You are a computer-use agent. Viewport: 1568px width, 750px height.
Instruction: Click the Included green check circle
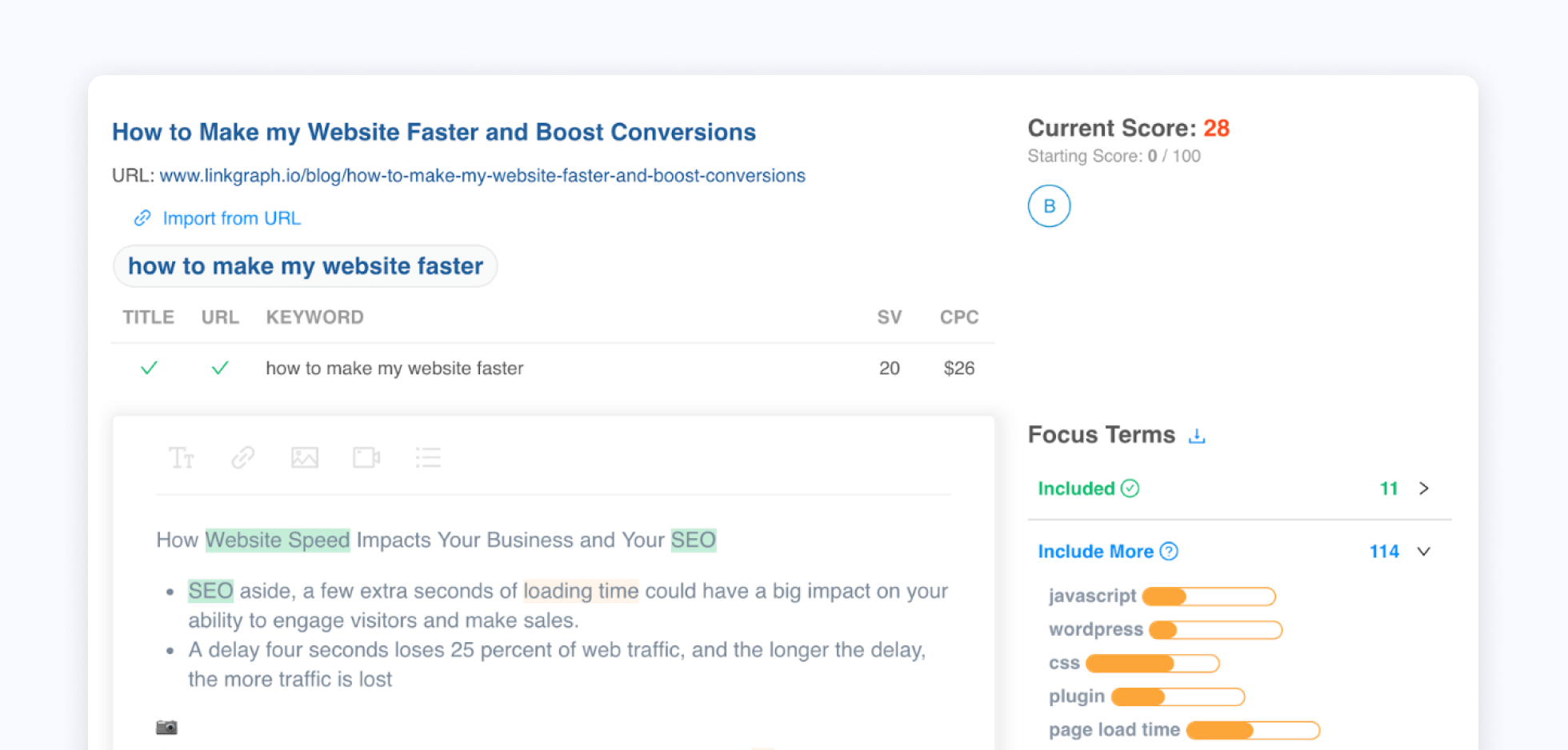pyautogui.click(x=1130, y=489)
